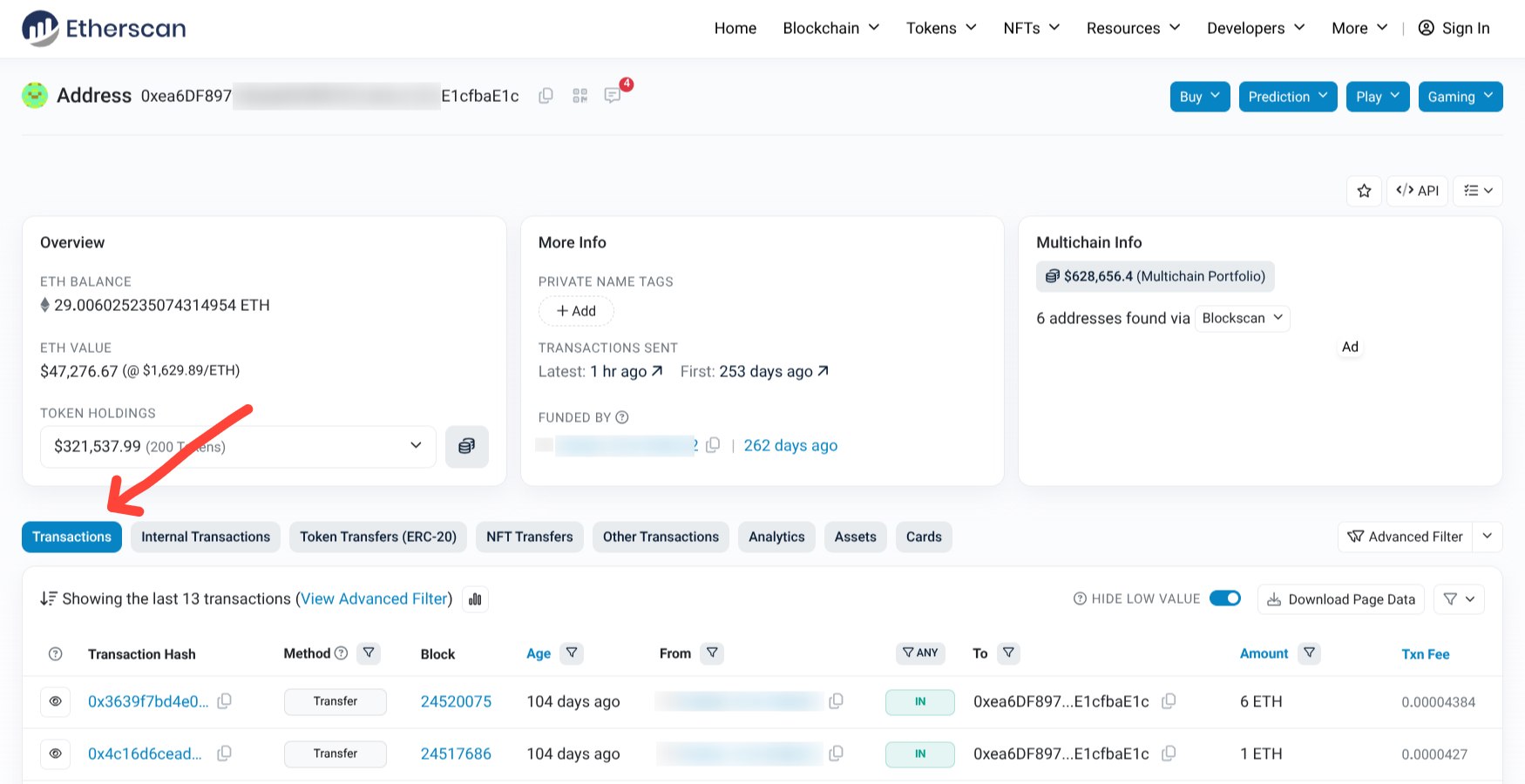This screenshot has width=1525, height=784.
Task: Preview transaction 0x4c16d6cead eye icon
Action: click(56, 754)
